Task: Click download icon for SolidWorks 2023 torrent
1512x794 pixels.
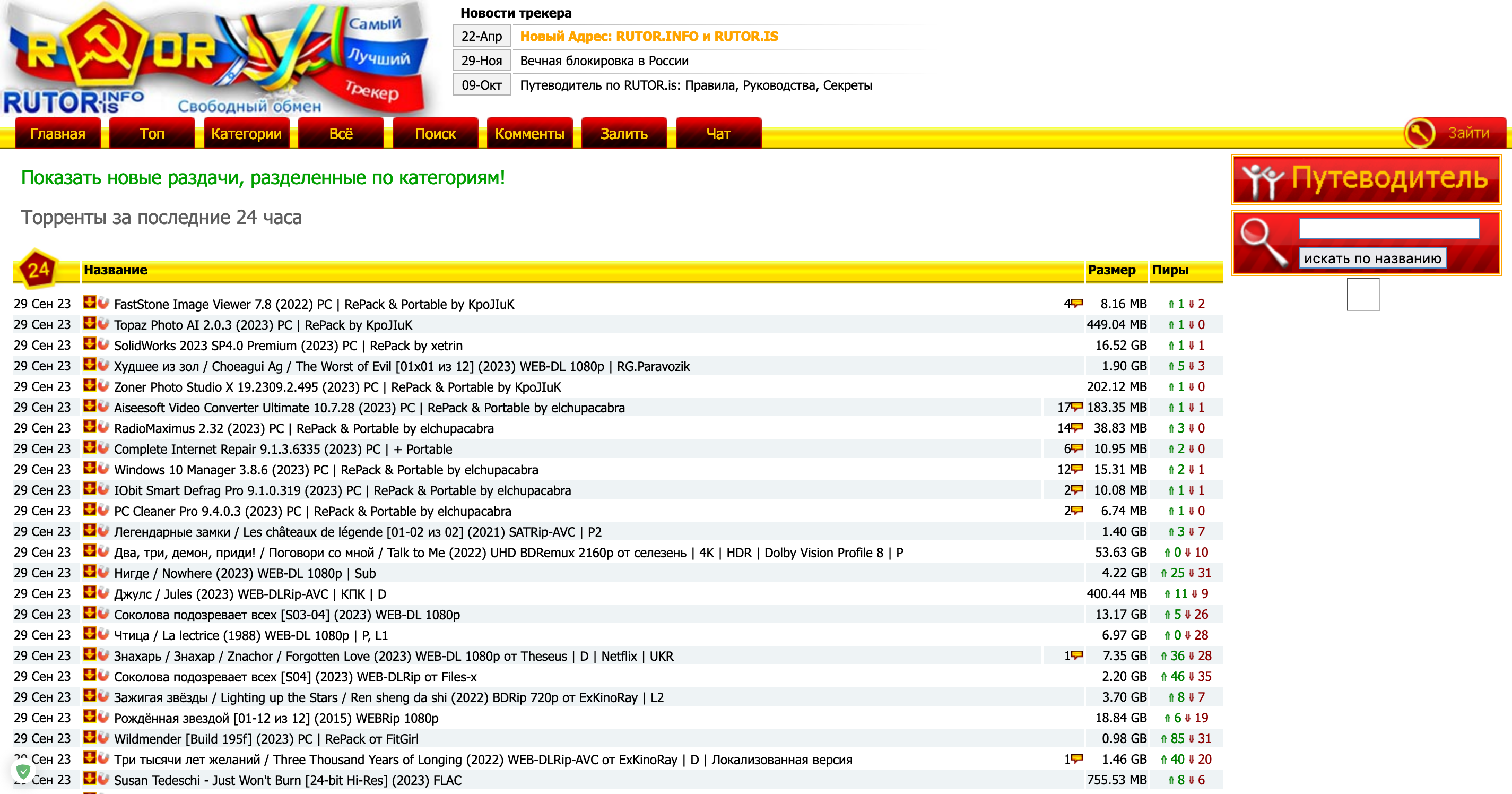Action: click(89, 344)
